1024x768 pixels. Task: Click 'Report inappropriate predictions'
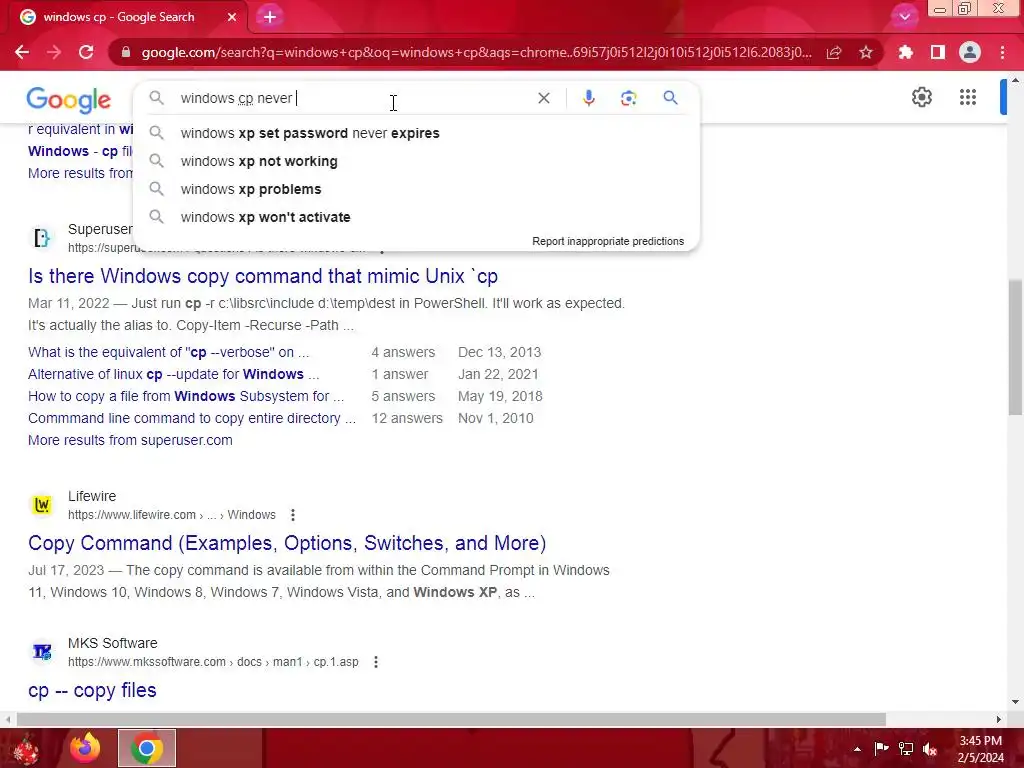tap(608, 241)
